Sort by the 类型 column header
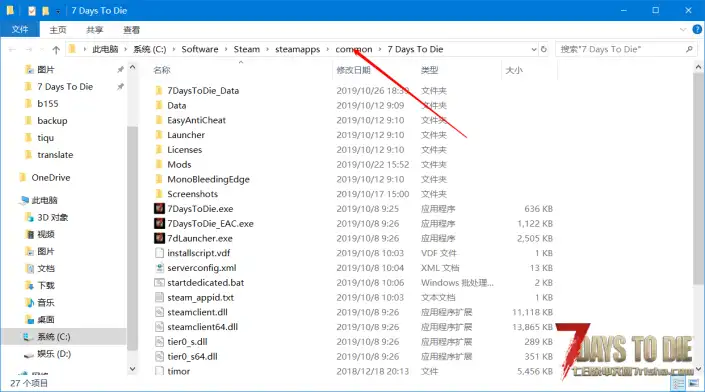Screen dimensions: 705x392 click(429, 70)
